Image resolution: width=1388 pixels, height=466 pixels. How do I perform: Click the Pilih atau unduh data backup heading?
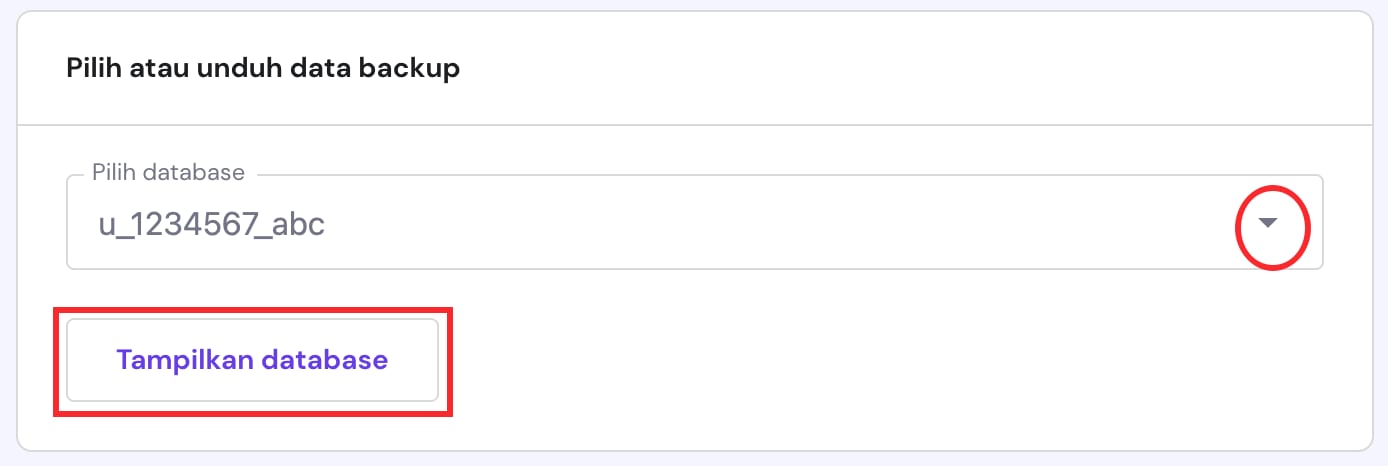[x=263, y=69]
